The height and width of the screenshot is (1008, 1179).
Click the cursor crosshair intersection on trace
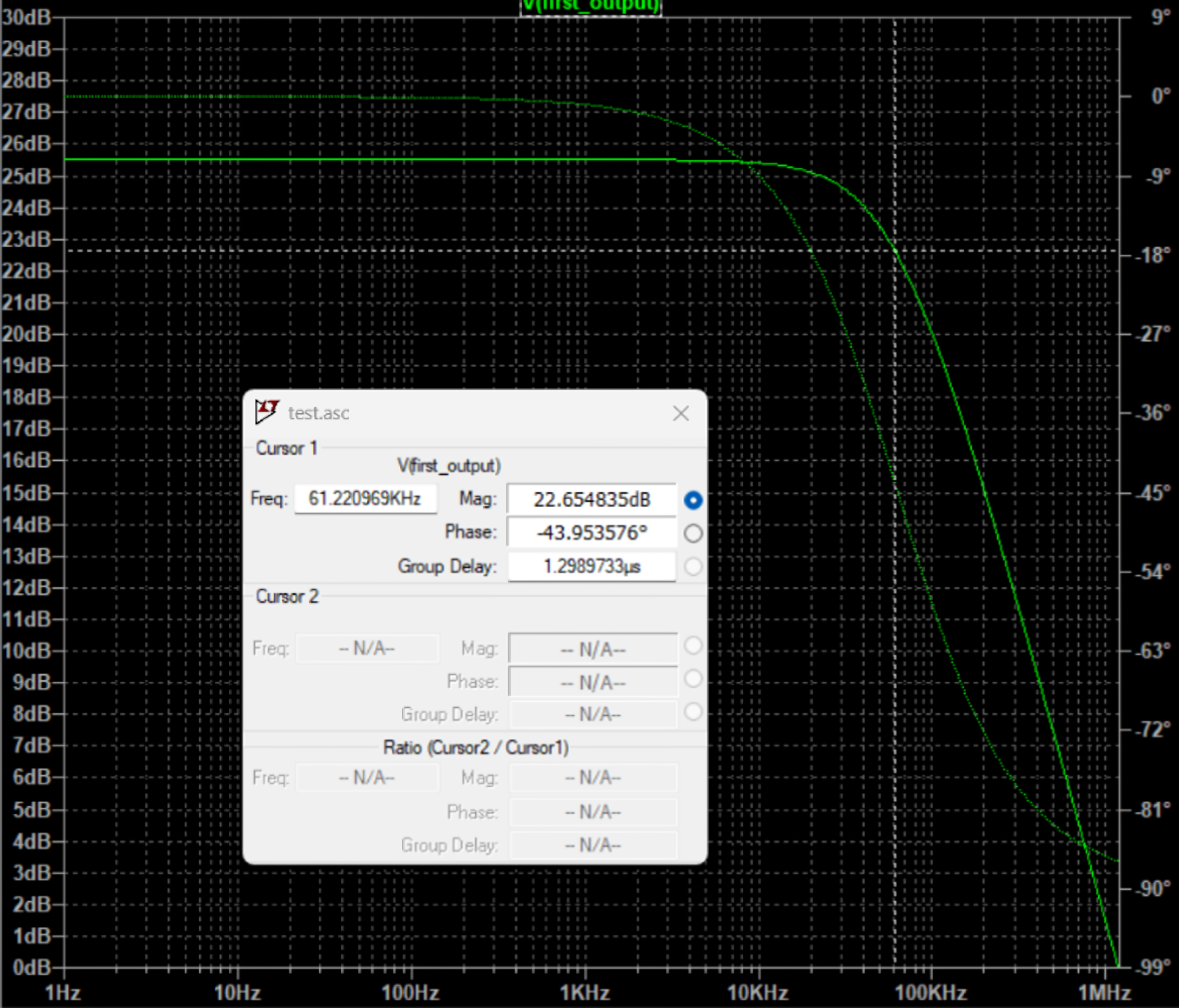pos(894,250)
